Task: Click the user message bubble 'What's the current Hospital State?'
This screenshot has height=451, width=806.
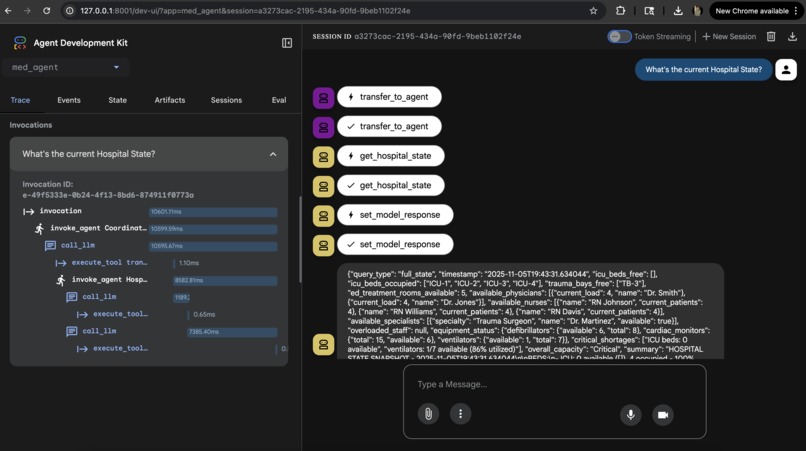Action: [704, 69]
